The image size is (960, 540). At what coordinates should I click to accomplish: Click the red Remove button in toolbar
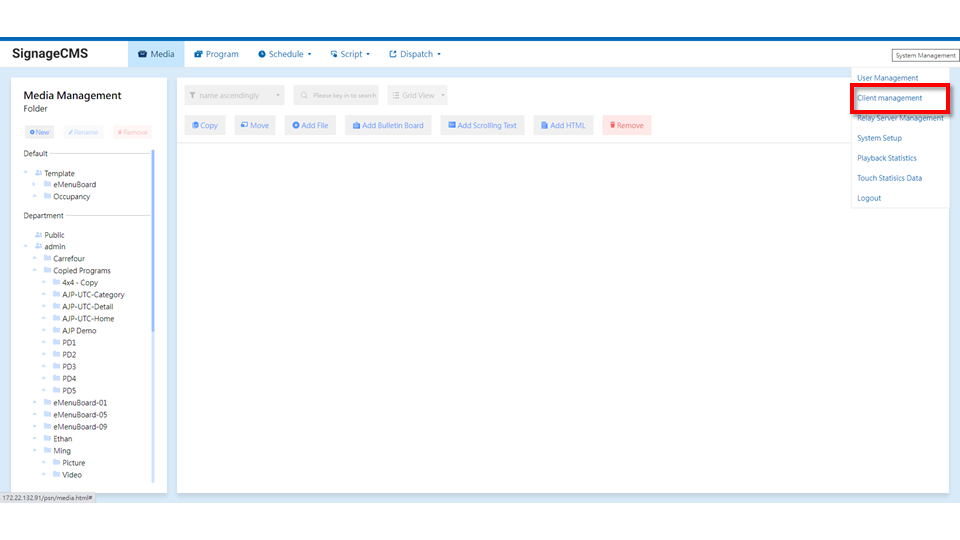[x=626, y=125]
